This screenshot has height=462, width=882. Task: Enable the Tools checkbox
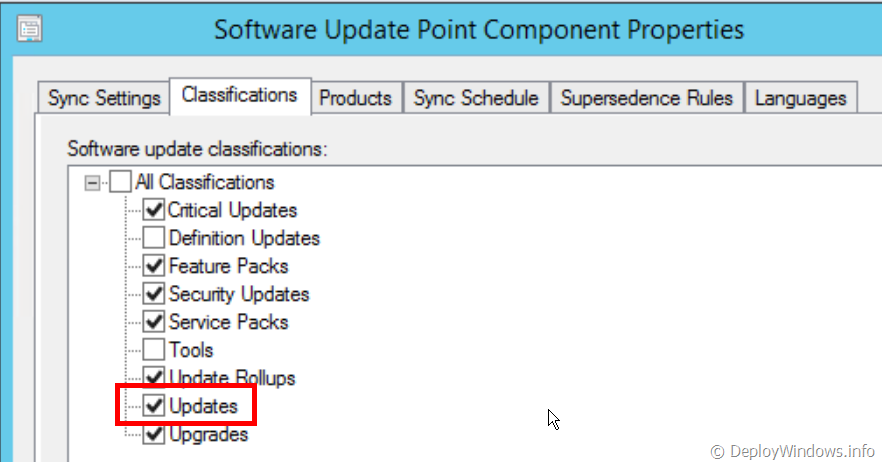point(154,351)
